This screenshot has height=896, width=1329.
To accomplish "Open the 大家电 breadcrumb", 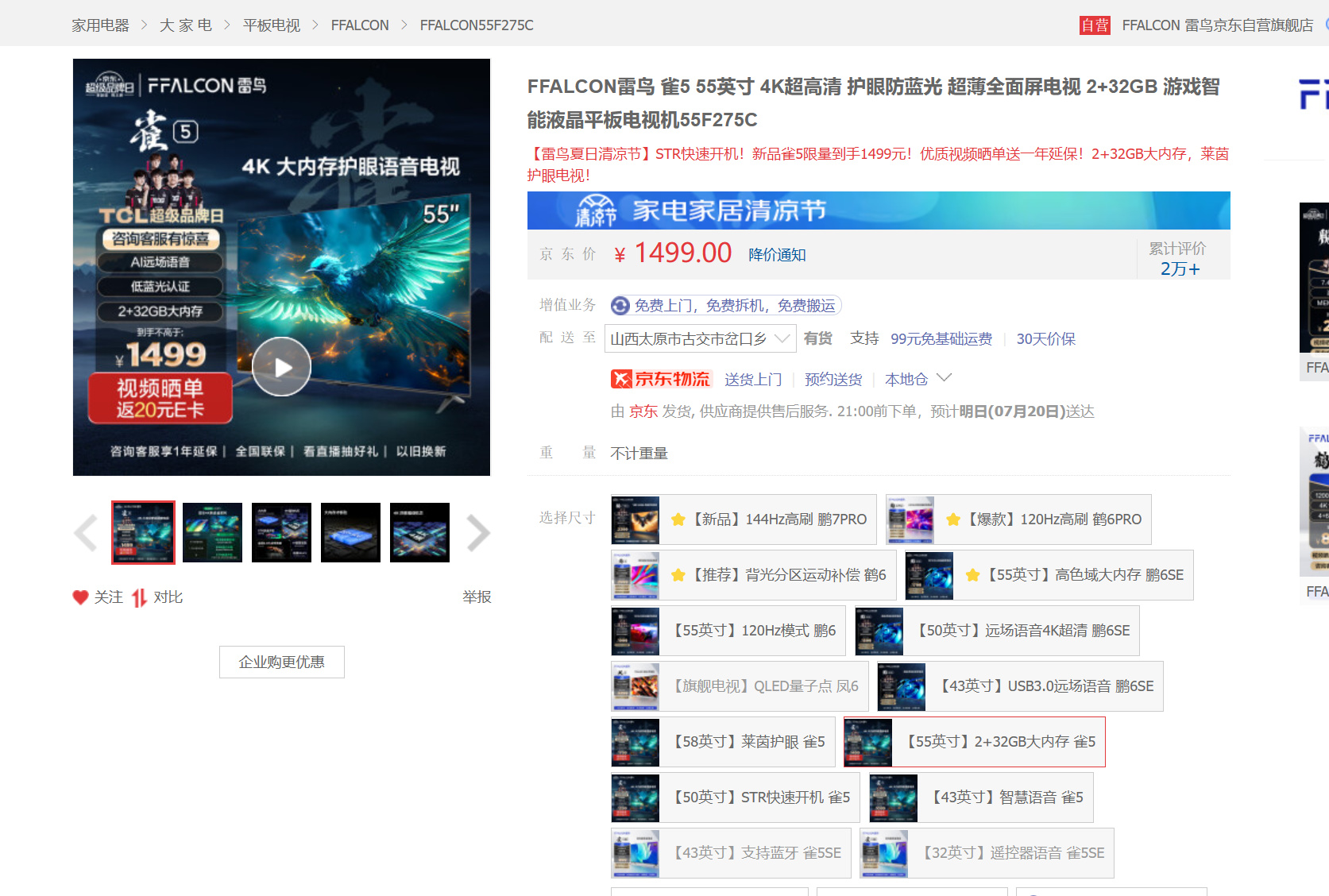I will pos(186,25).
